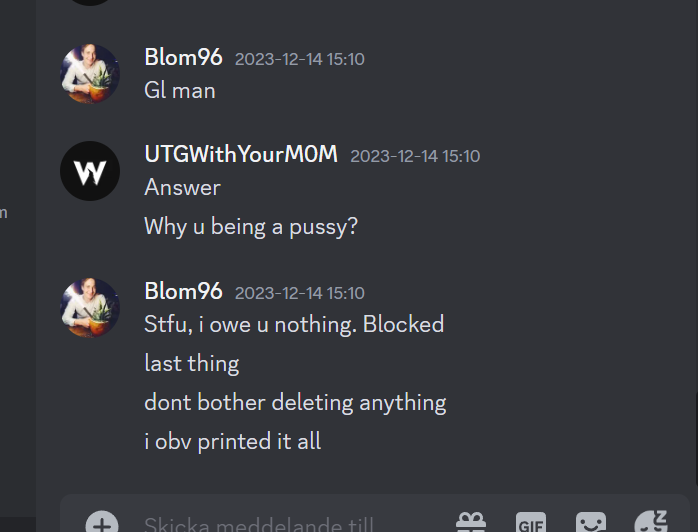Open the gift Nitro icon

pos(471,522)
